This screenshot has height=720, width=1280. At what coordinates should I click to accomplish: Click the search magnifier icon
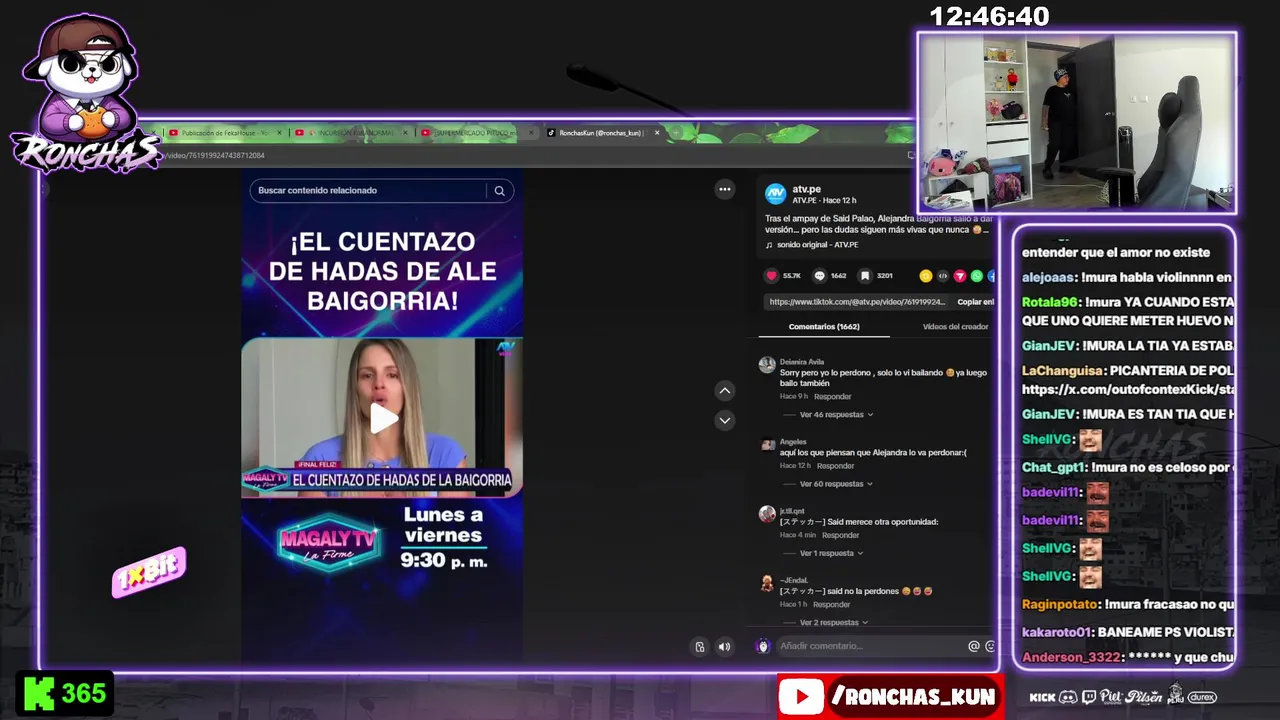pos(499,191)
